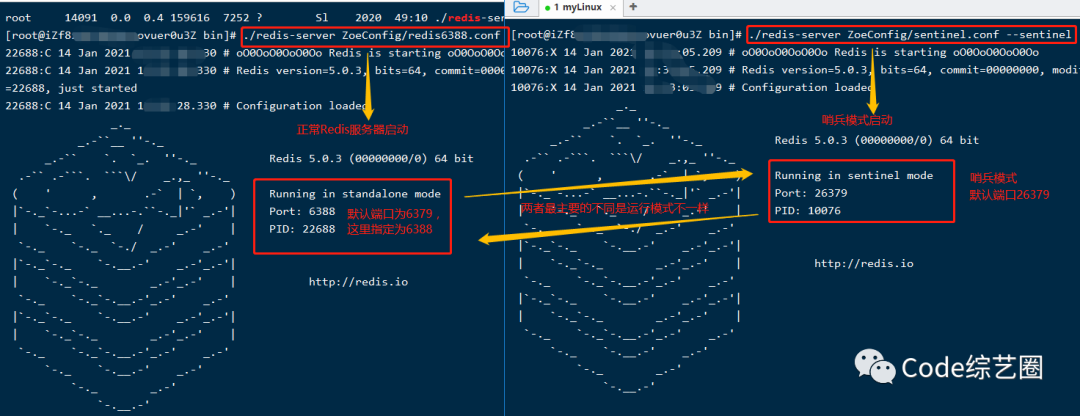Add a new session tab

tap(633, 7)
